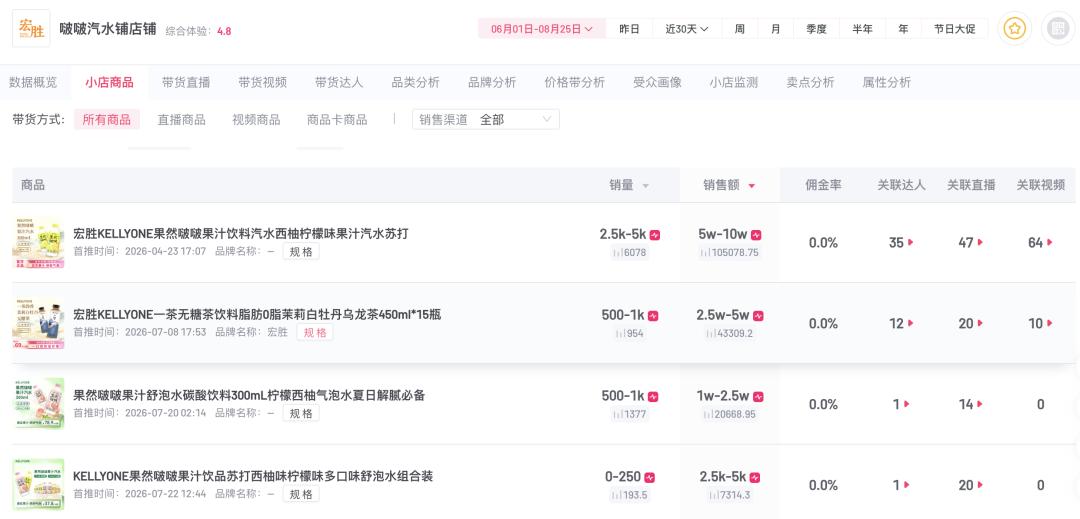The width and height of the screenshot is (1080, 519).
Task: Open the 销售渠道 全部 dropdown
Action: click(x=486, y=119)
